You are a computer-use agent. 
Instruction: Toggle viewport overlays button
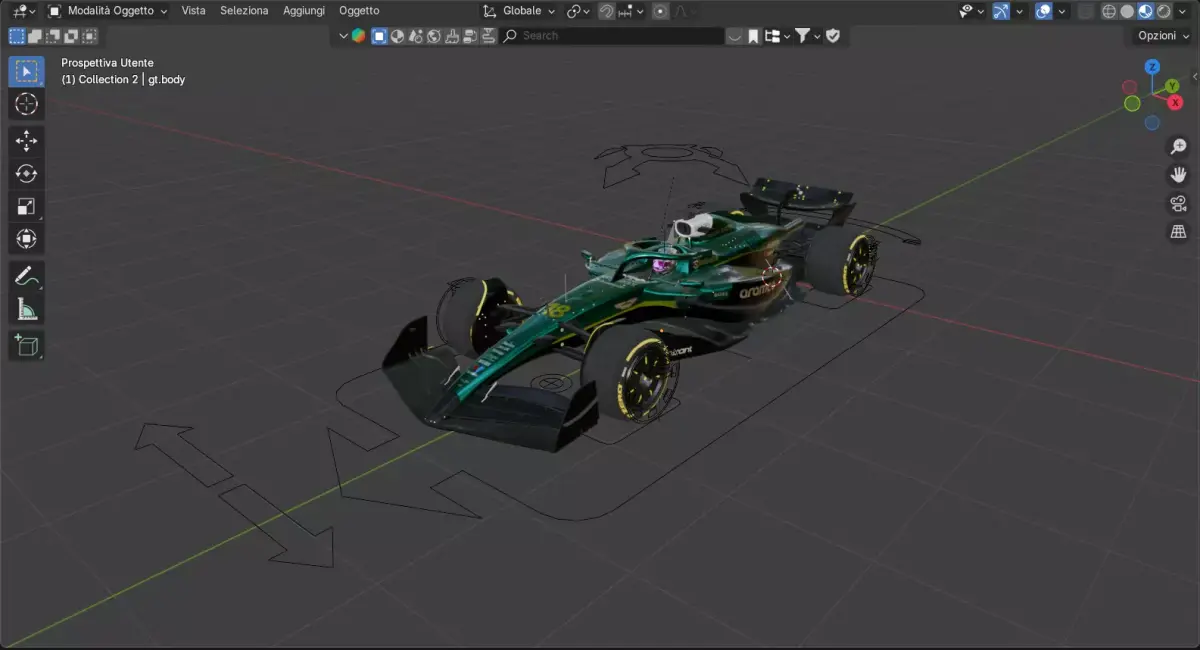click(1043, 11)
